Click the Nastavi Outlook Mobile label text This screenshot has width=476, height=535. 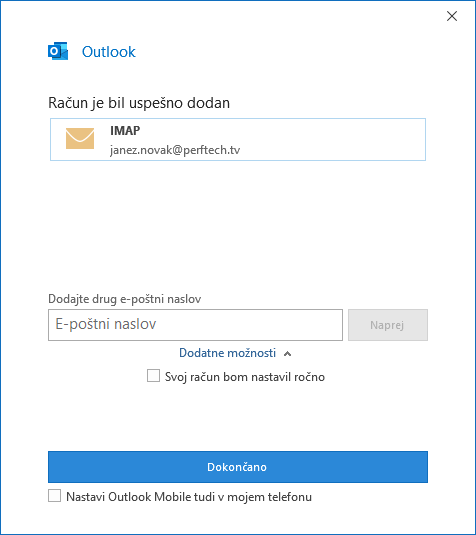coord(189,497)
